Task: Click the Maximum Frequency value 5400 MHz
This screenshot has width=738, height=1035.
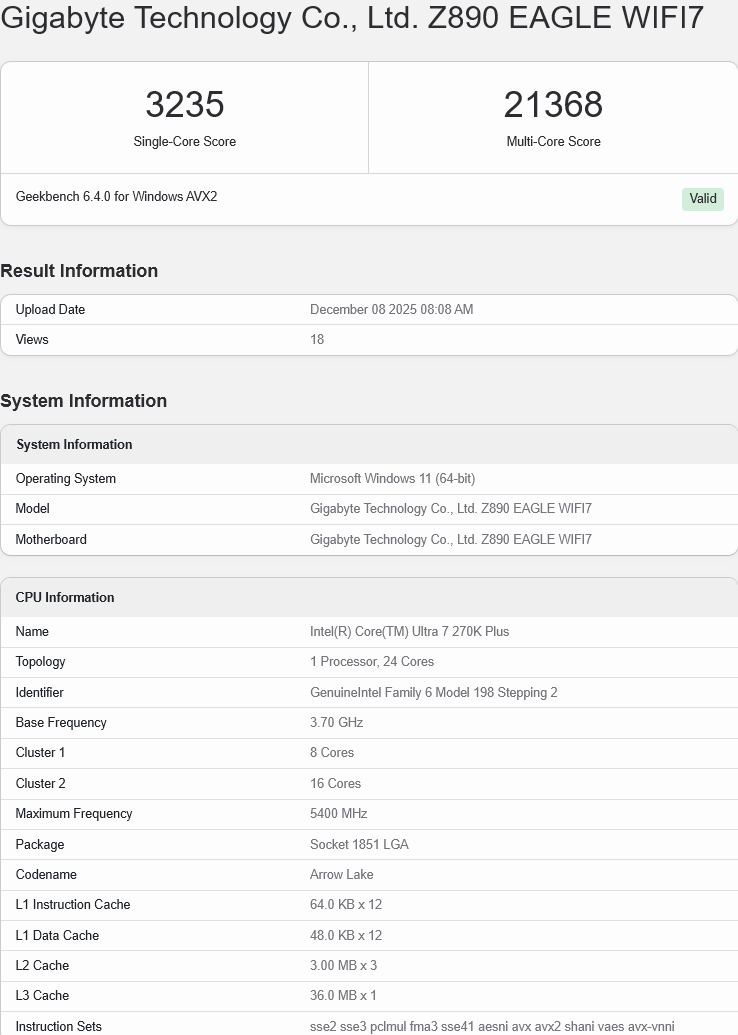Action: coord(338,814)
